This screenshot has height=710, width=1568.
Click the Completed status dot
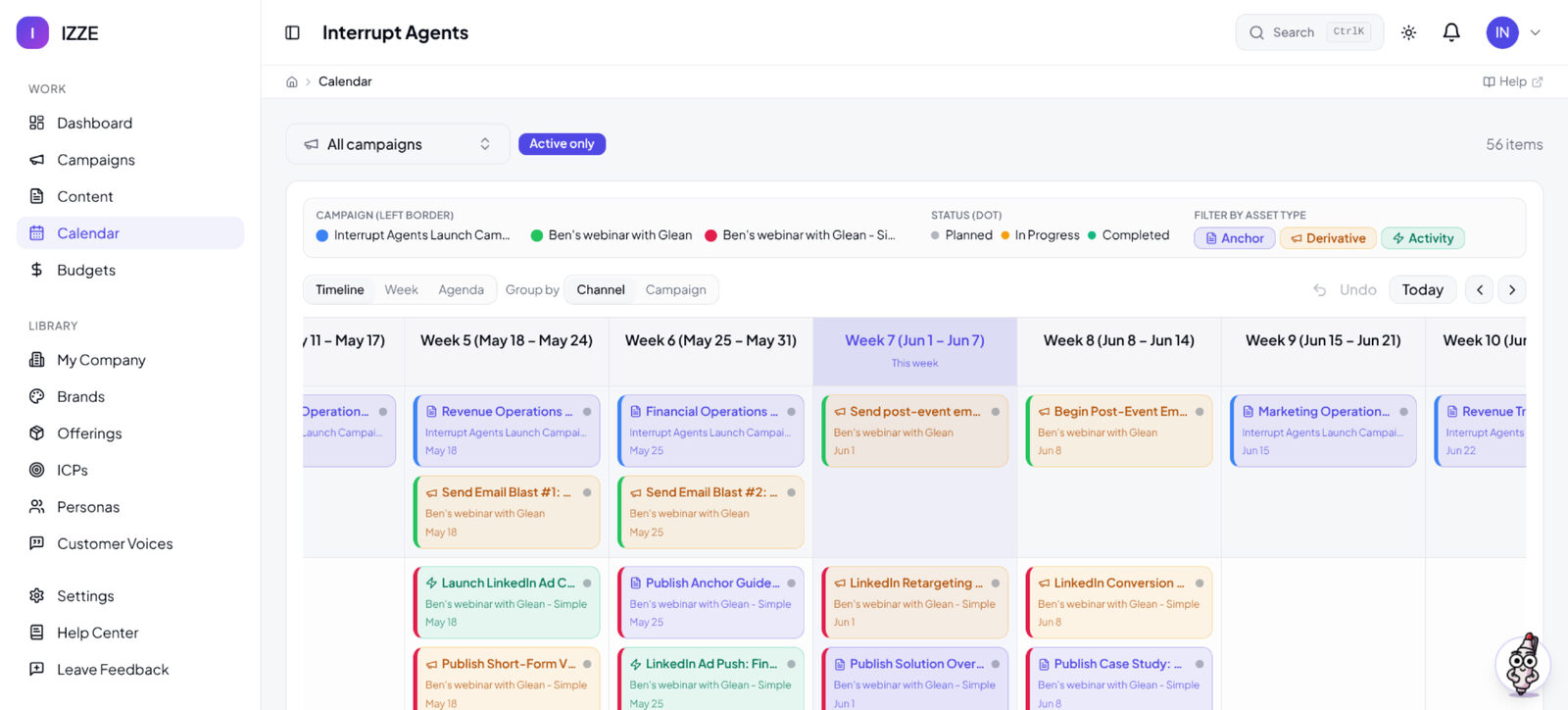[1092, 235]
